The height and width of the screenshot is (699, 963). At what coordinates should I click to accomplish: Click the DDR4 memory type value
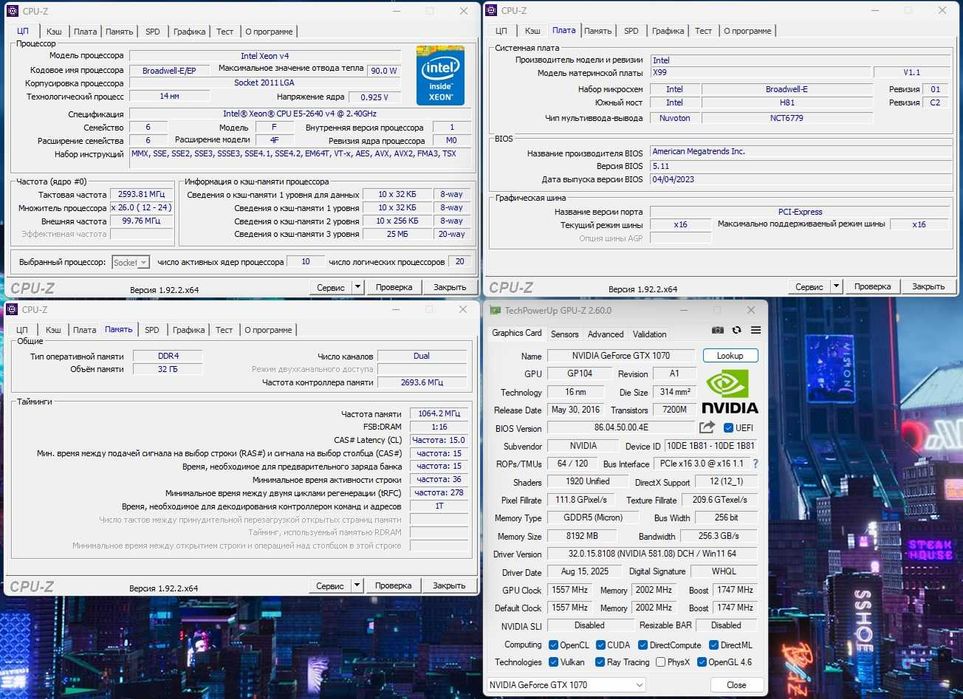[x=168, y=356]
